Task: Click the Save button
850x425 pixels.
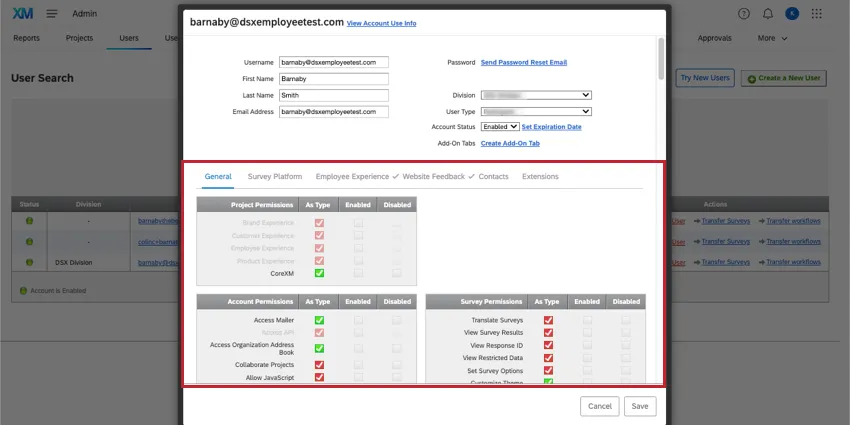Action: coord(640,406)
